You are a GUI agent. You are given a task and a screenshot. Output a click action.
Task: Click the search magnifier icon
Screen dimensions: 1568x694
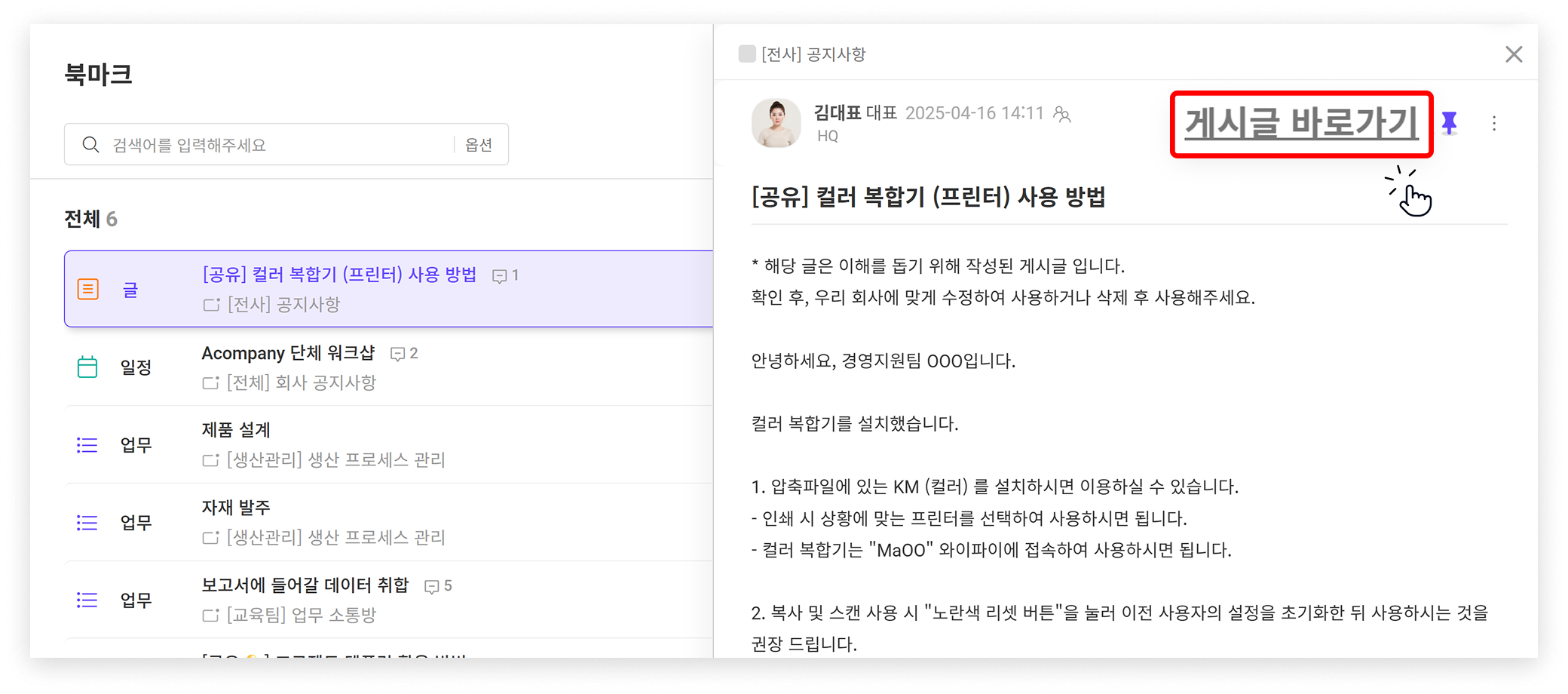pyautogui.click(x=90, y=145)
